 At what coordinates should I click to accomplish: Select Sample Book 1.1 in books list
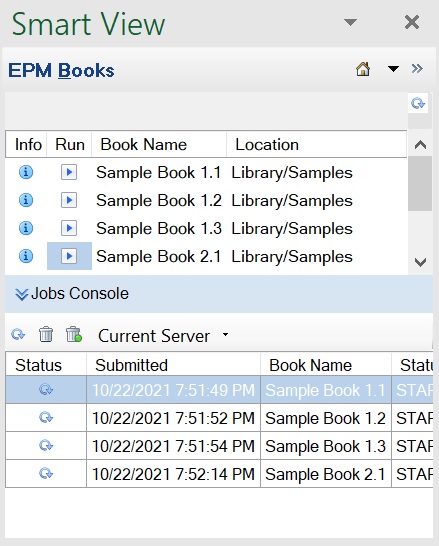(x=159, y=172)
